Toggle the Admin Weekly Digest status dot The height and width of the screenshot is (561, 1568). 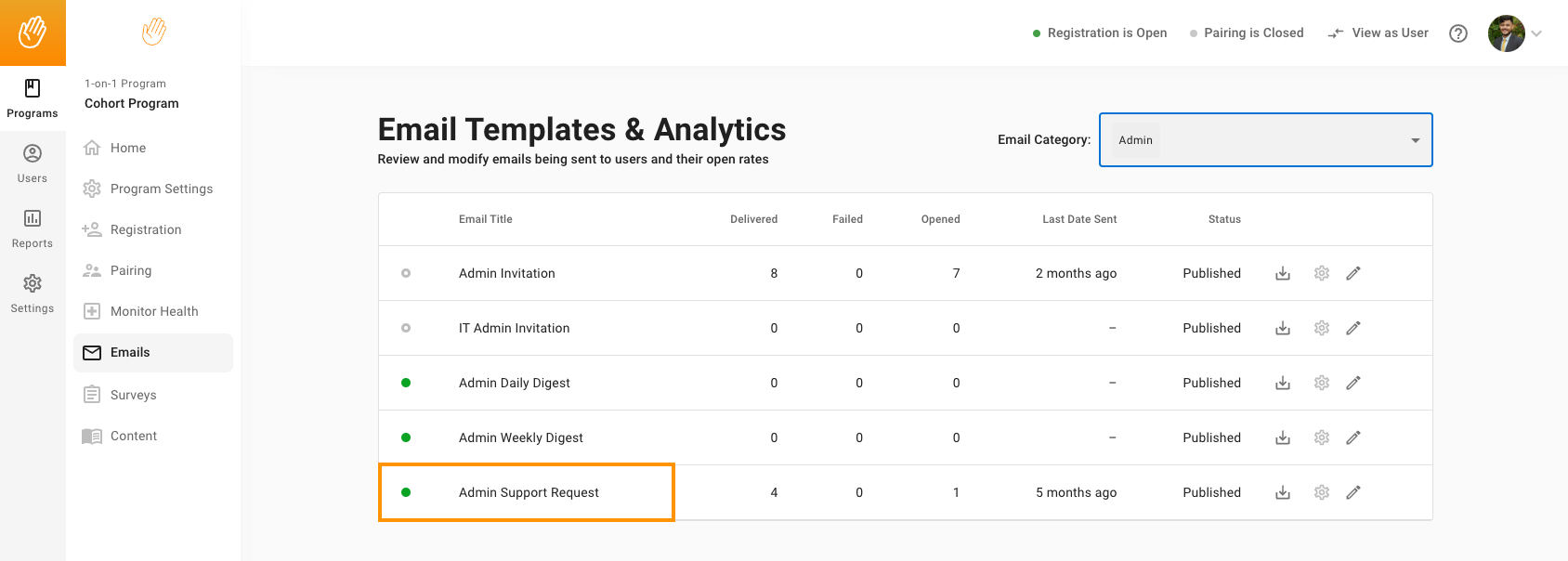(406, 437)
